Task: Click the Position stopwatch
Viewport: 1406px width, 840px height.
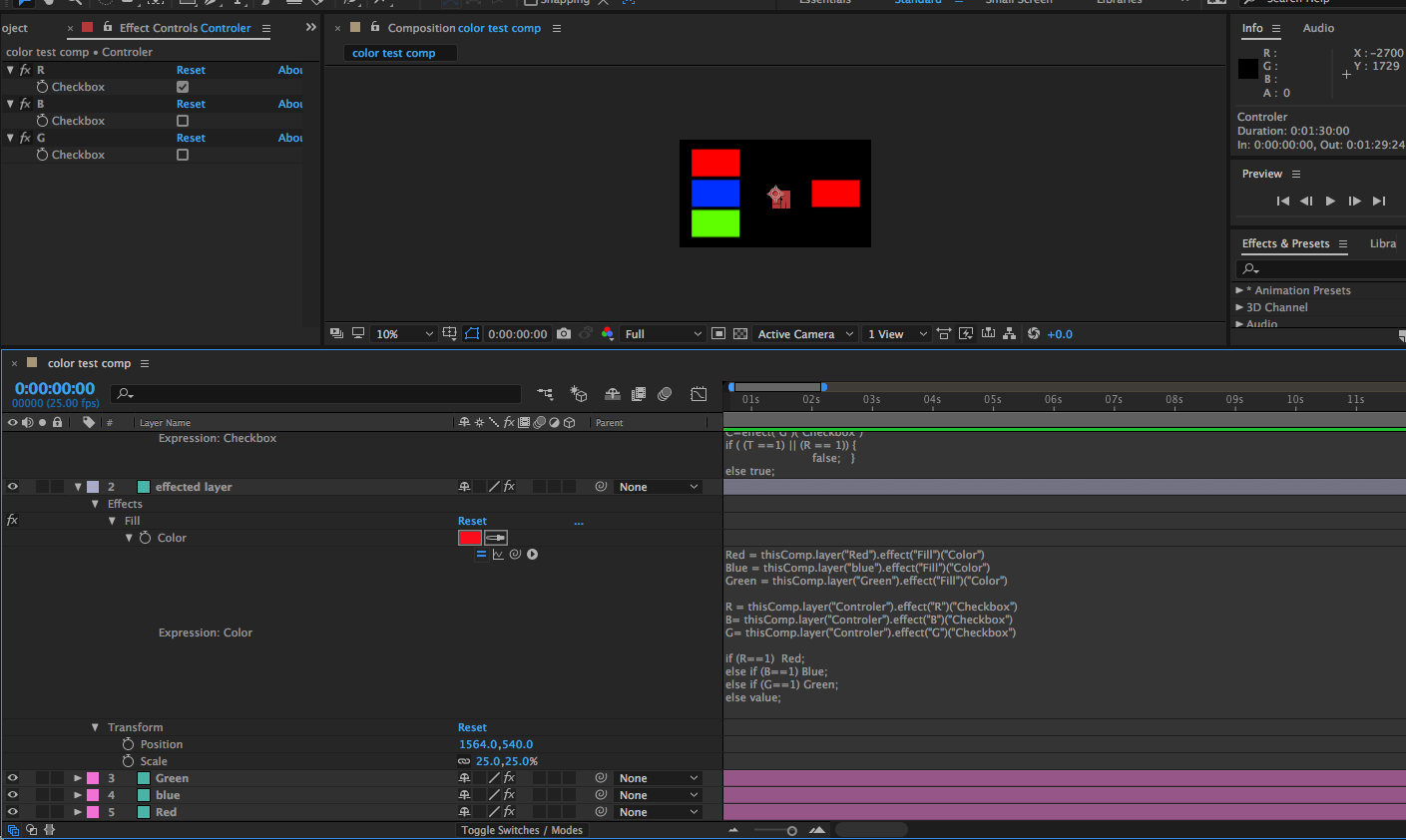Action: tap(128, 744)
